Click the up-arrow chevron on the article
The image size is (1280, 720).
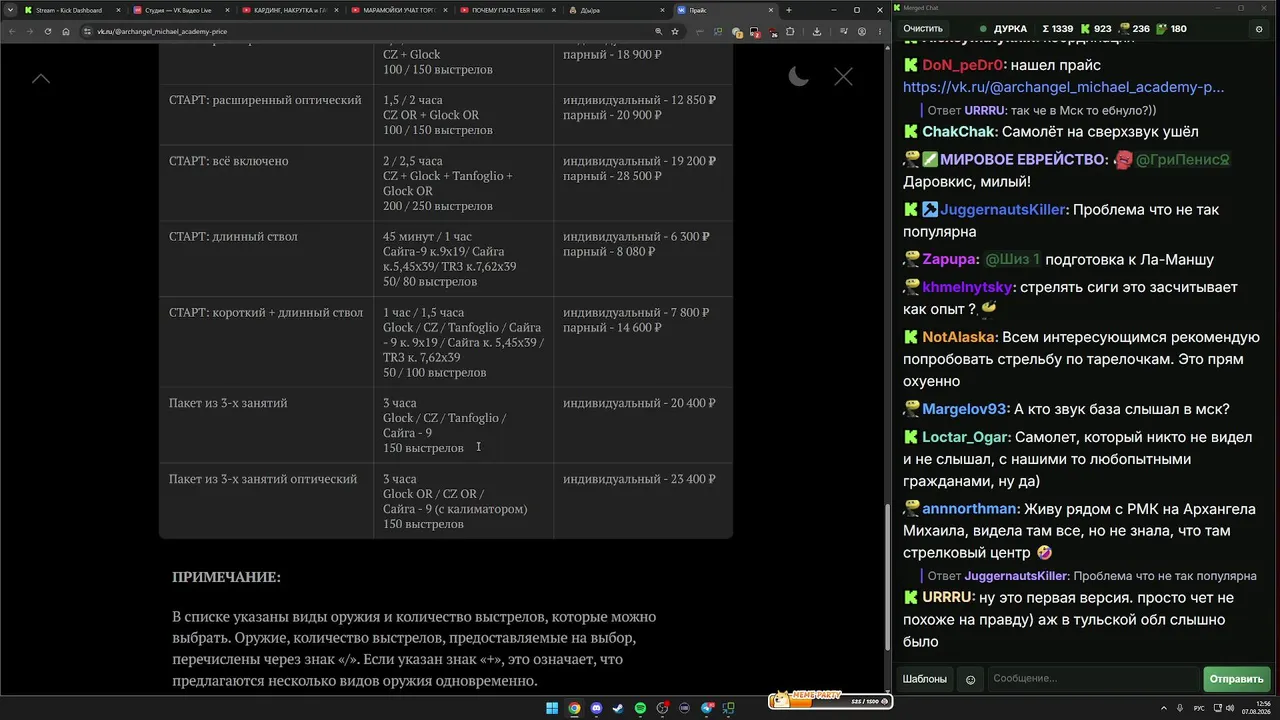[x=40, y=78]
